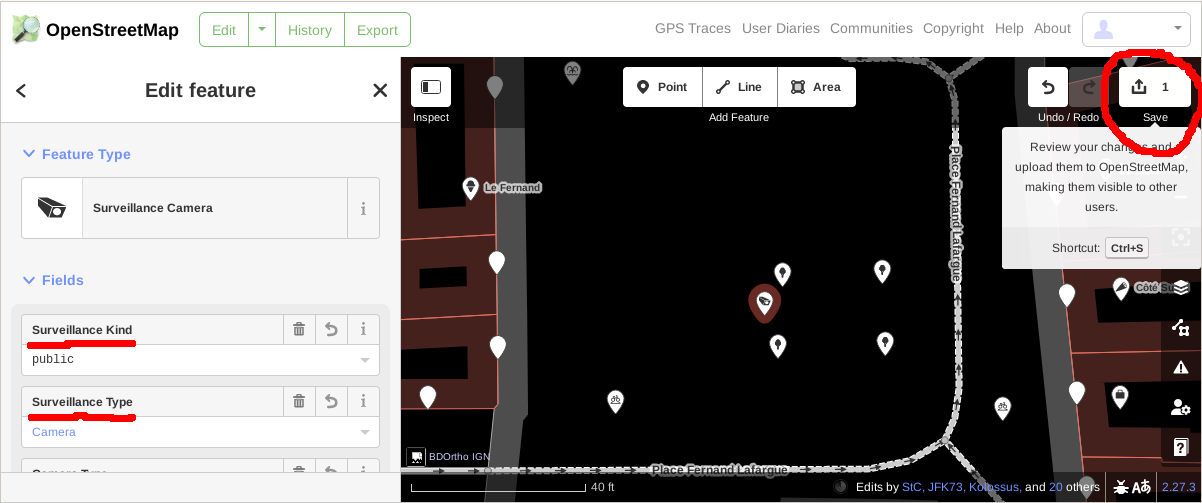Click the Côté Su map pin
This screenshot has height=503, width=1202.
point(1121,288)
